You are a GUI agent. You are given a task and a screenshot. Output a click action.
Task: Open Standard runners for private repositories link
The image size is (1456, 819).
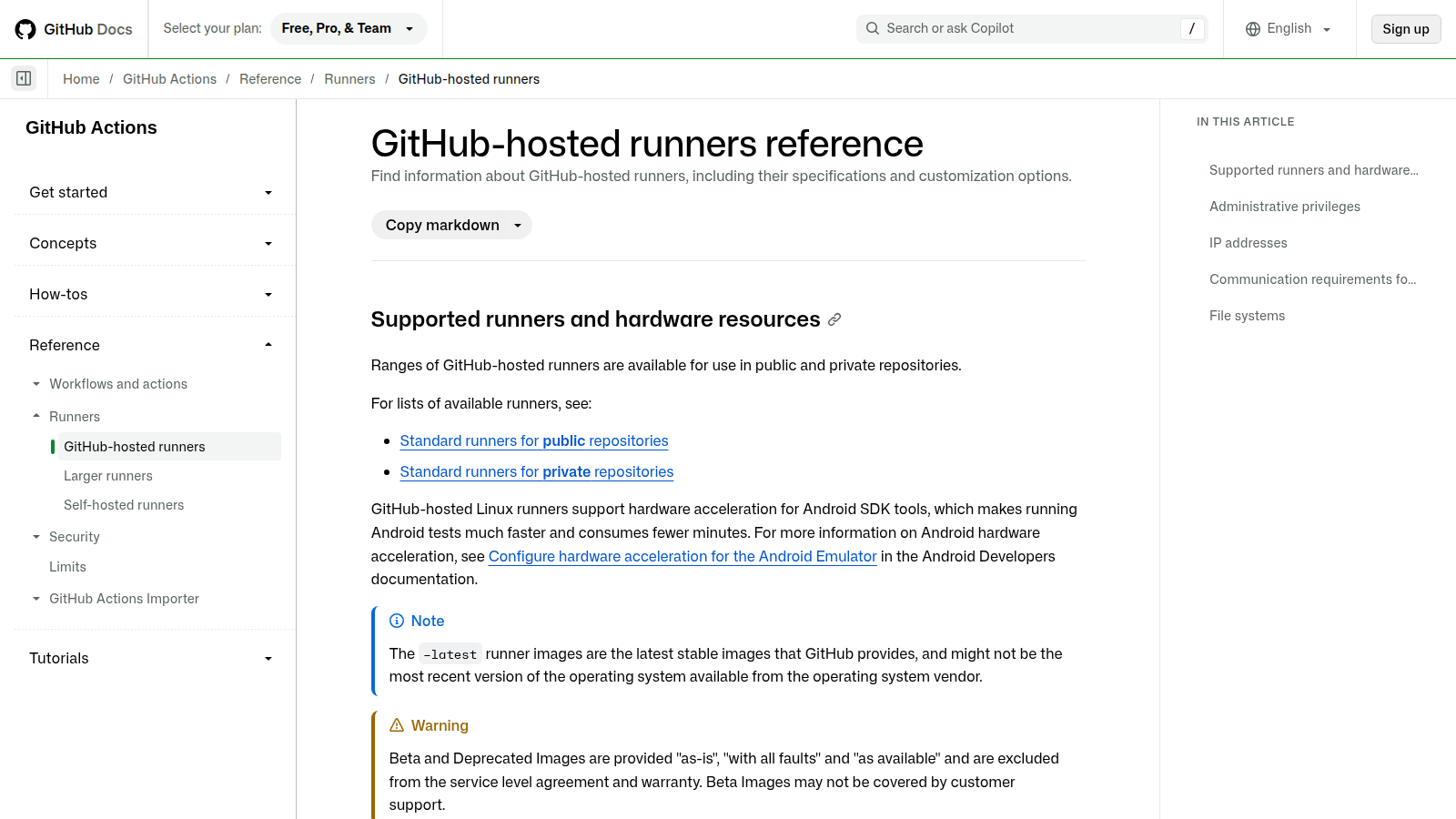537,471
